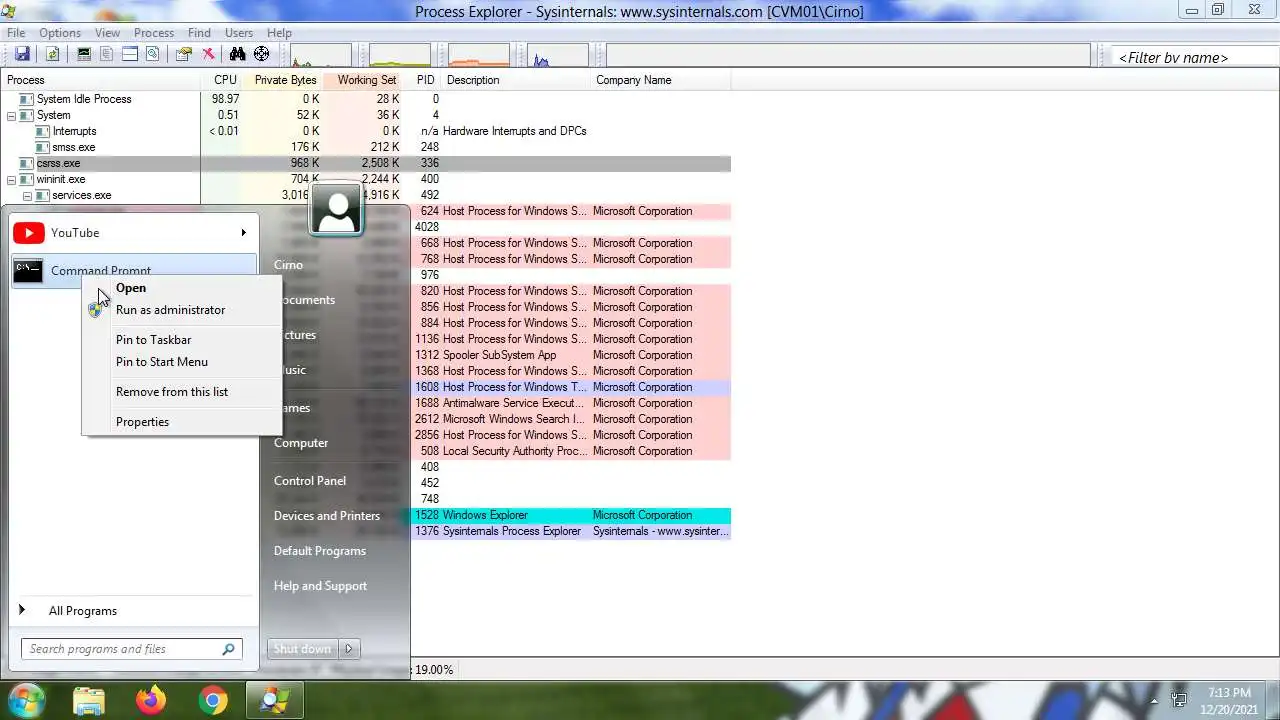
Task: Click the clock showing 7:13 PM
Action: point(1228,692)
